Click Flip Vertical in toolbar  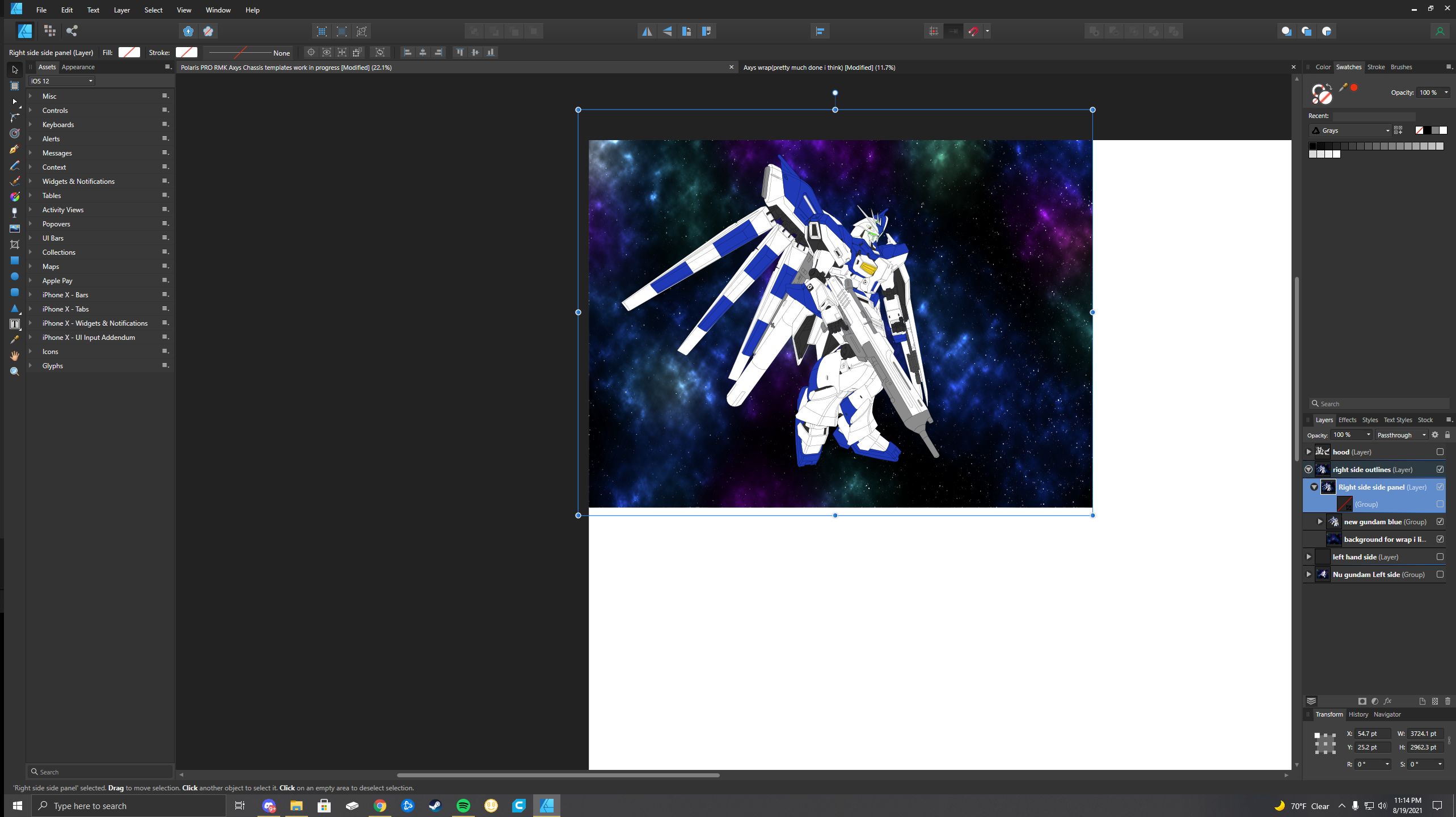[x=667, y=31]
